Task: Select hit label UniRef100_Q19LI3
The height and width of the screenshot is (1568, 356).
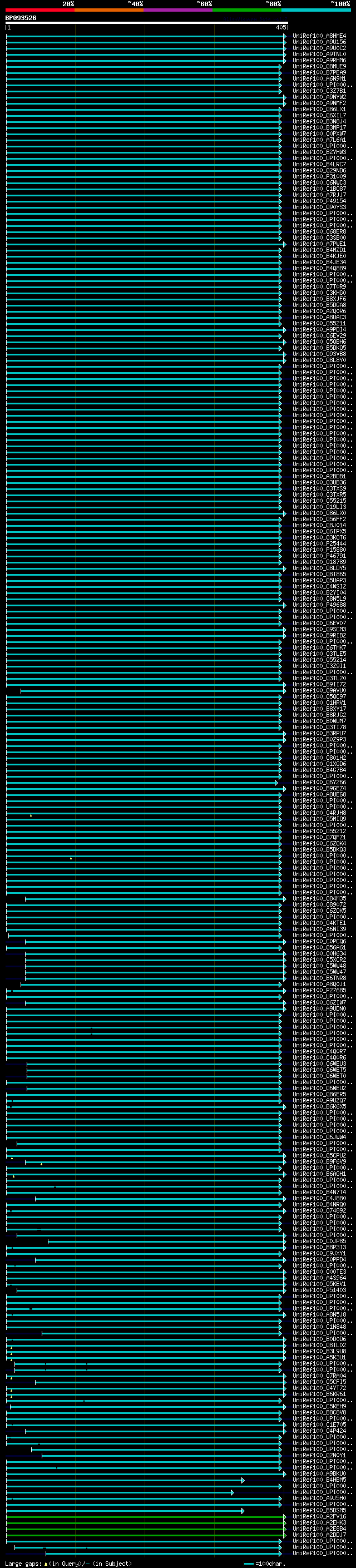Action: point(319,507)
